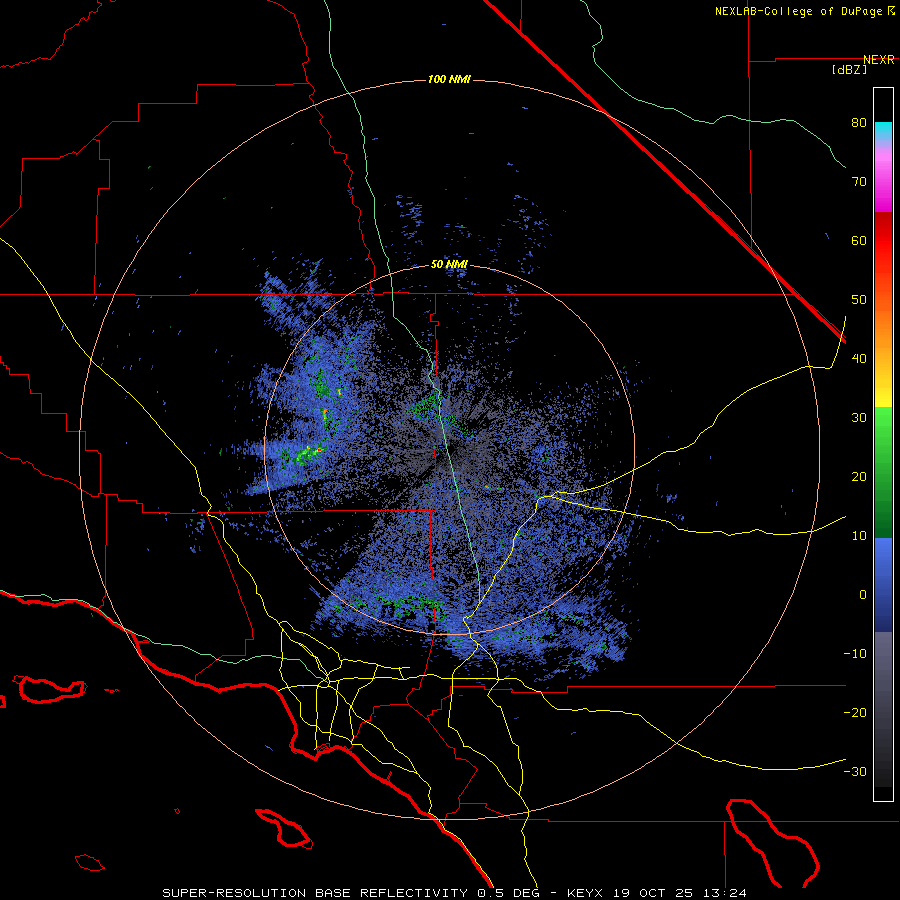Click the SUPER-RESOLUTION BASE REFLECTIVITY caption text
Image resolution: width=900 pixels, height=900 pixels.
coord(315,893)
